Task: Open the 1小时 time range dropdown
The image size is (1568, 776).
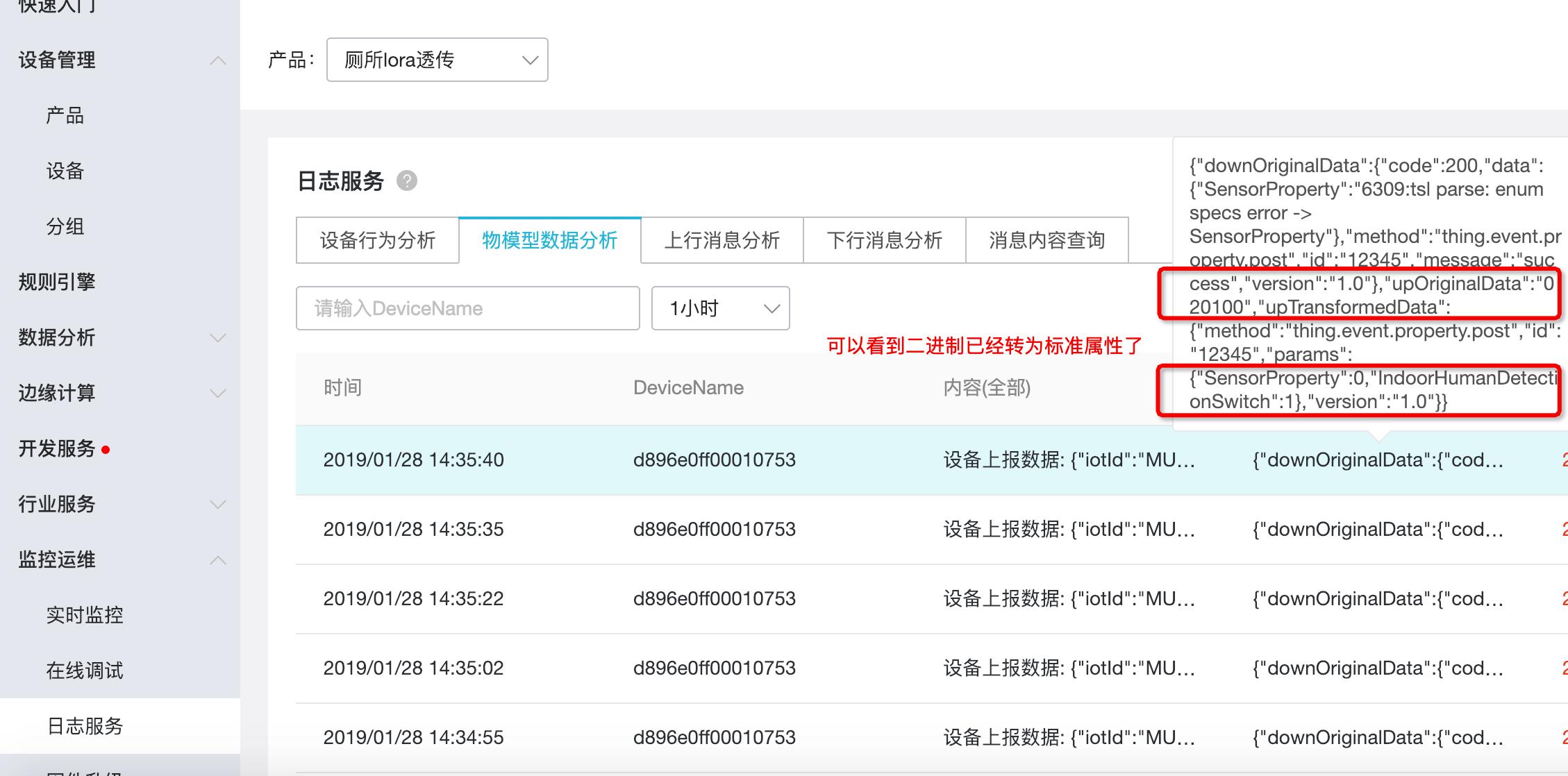Action: pyautogui.click(x=719, y=308)
